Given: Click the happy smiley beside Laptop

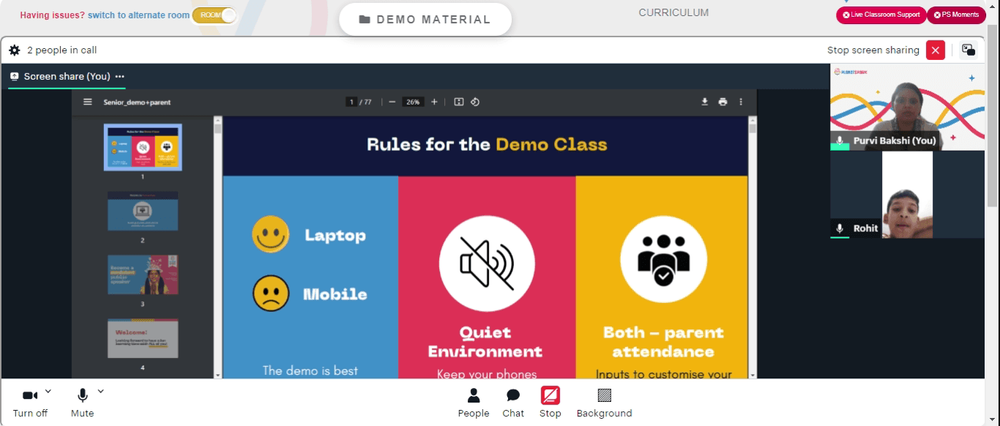Looking at the screenshot, I should (270, 235).
